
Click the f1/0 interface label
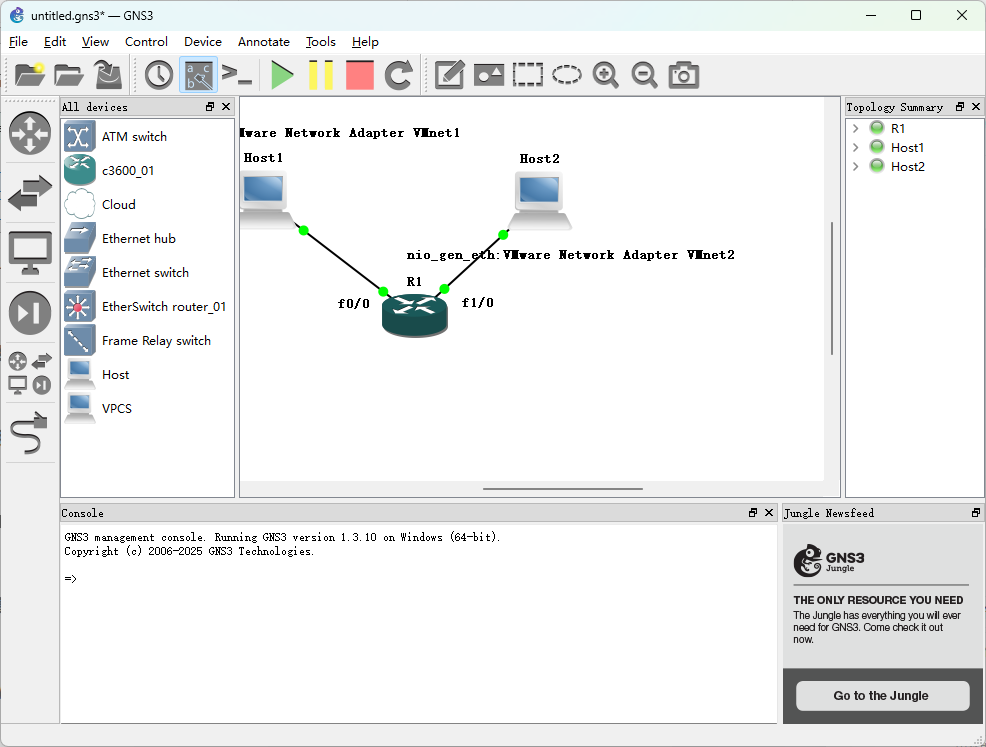[477, 303]
